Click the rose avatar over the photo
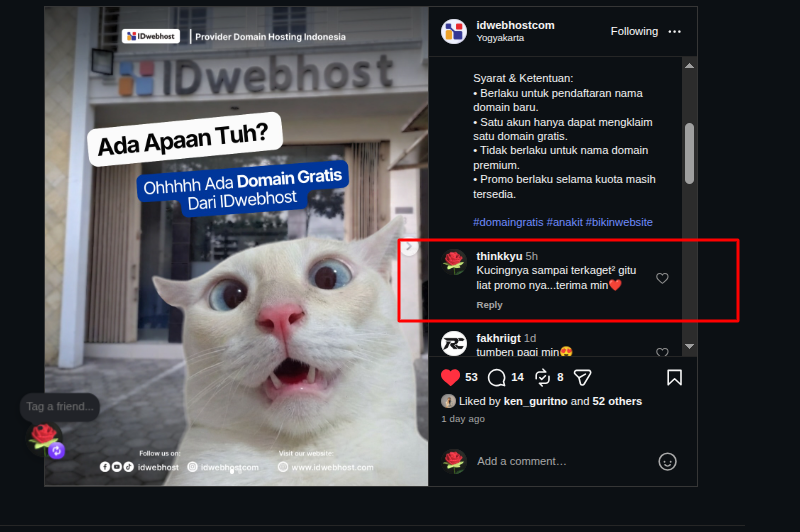The width and height of the screenshot is (800, 532). (44, 438)
